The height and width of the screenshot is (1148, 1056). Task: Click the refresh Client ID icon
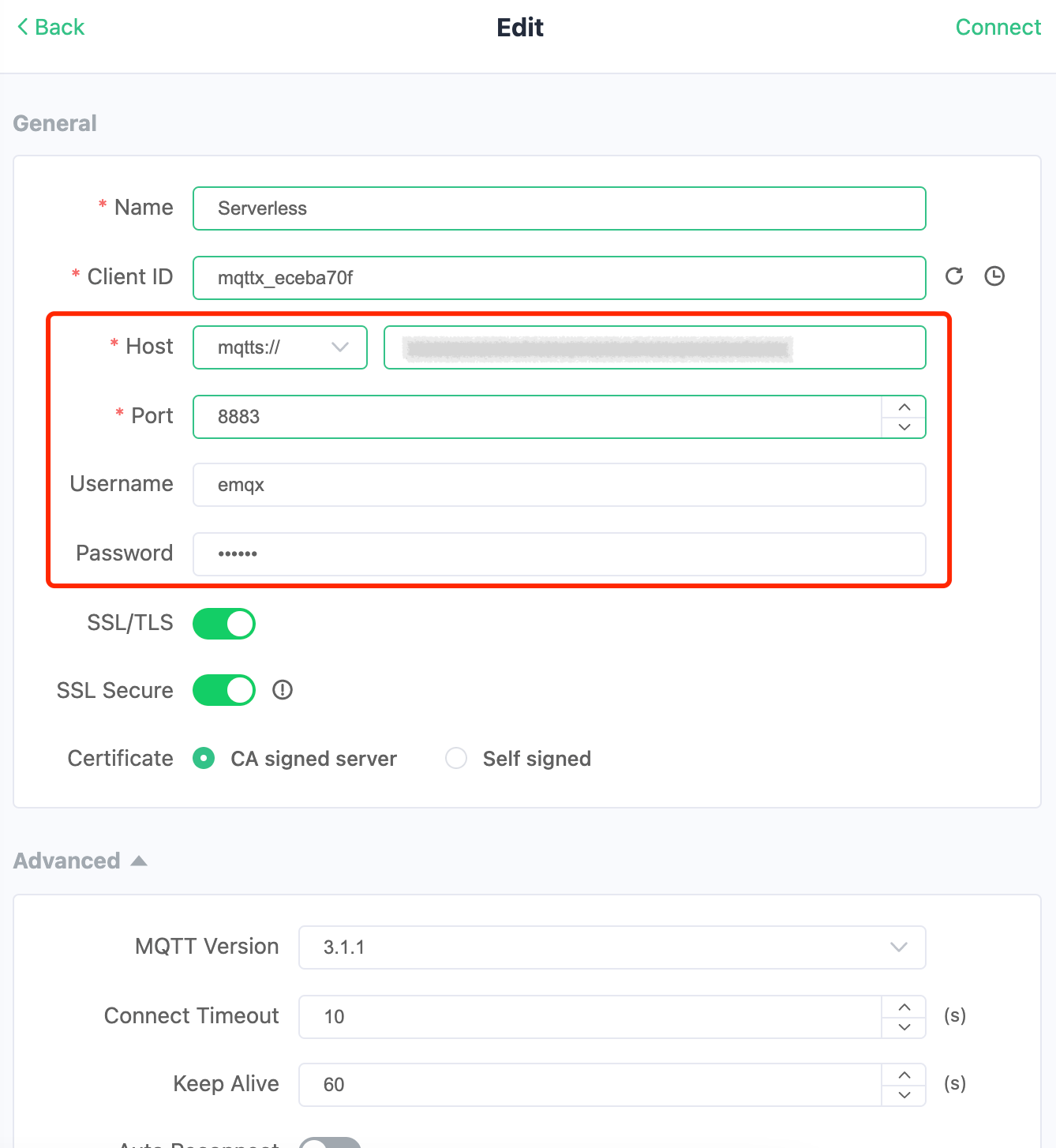pyautogui.click(x=954, y=276)
